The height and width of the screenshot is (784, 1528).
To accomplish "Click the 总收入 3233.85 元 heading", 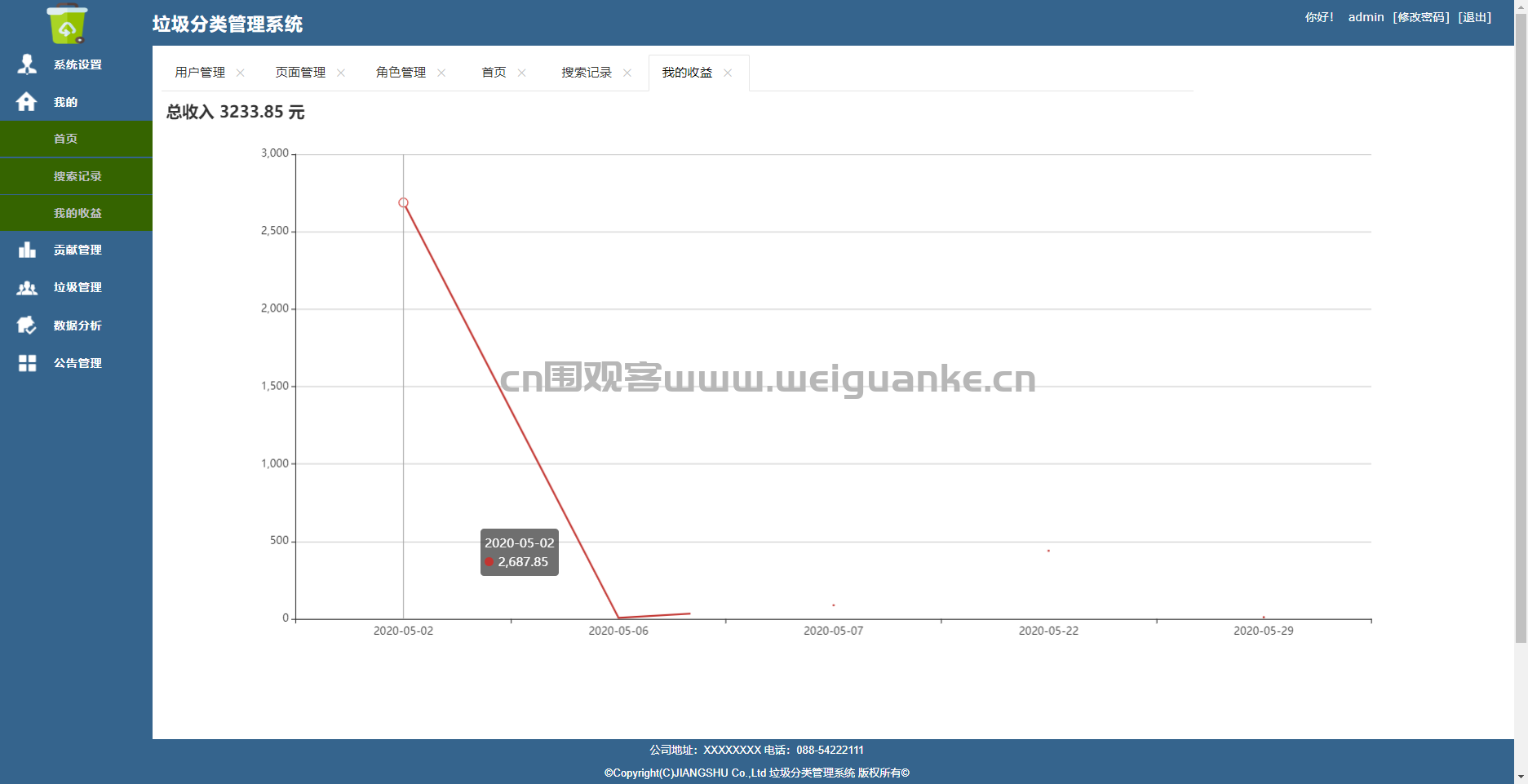I will [x=236, y=112].
